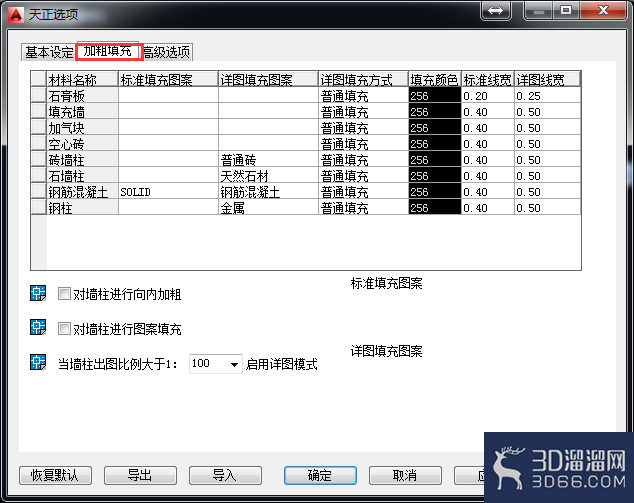Click the 0.25 detail line width cell

tap(547, 96)
